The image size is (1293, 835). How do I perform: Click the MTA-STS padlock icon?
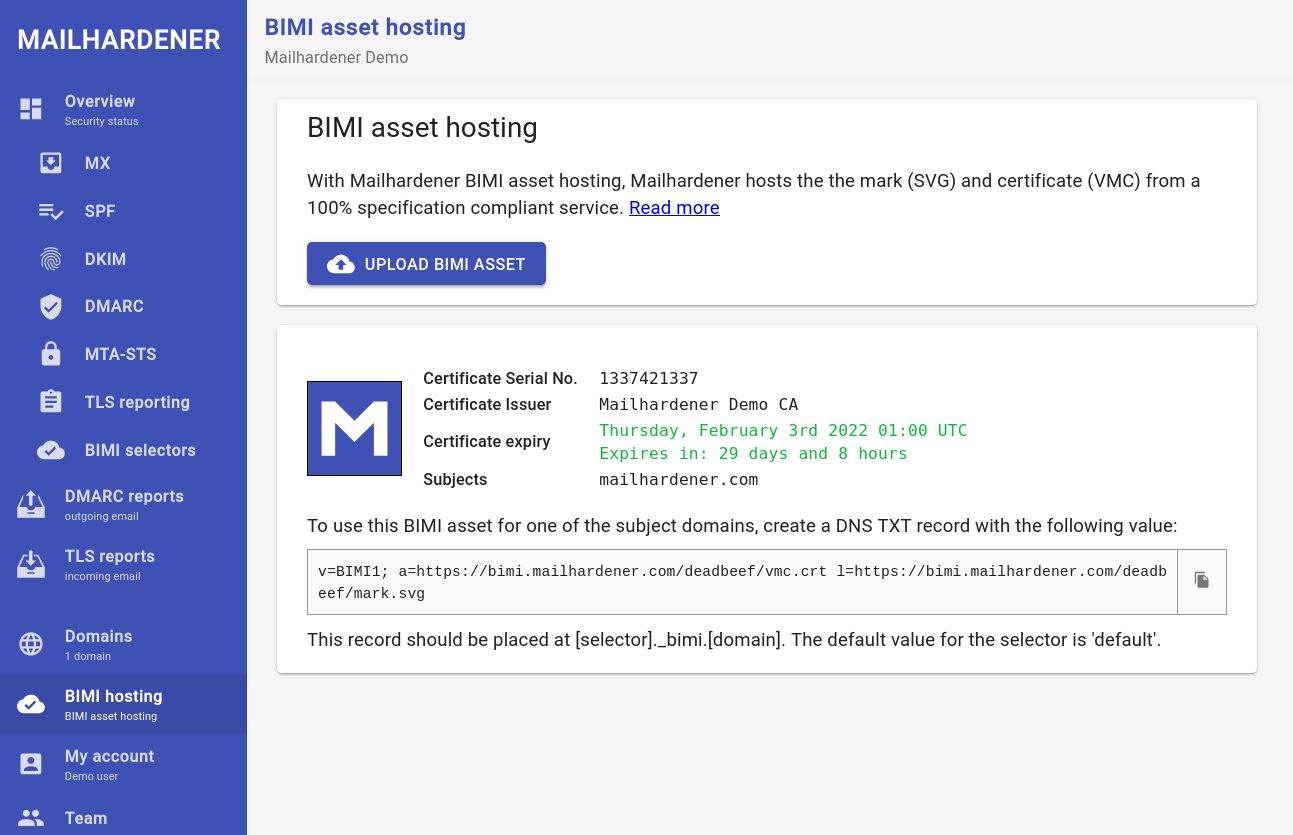click(51, 354)
